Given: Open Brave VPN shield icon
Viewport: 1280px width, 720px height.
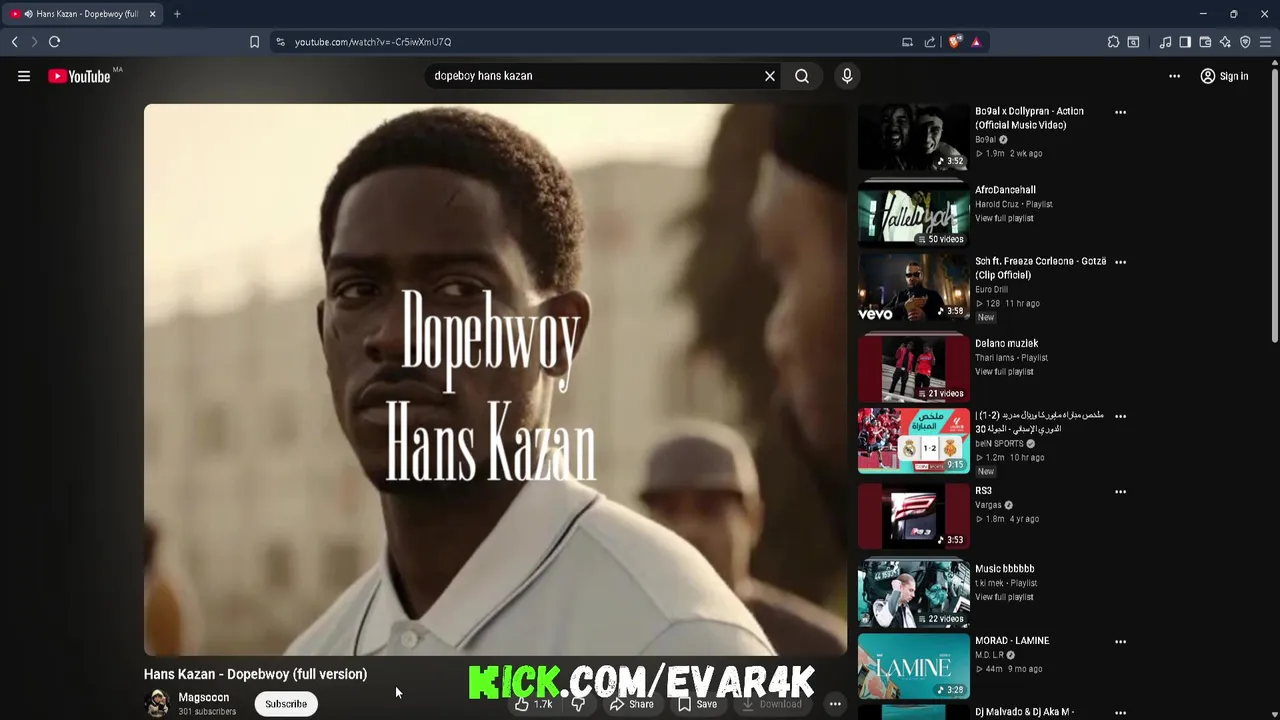Looking at the screenshot, I should pyautogui.click(x=1245, y=42).
